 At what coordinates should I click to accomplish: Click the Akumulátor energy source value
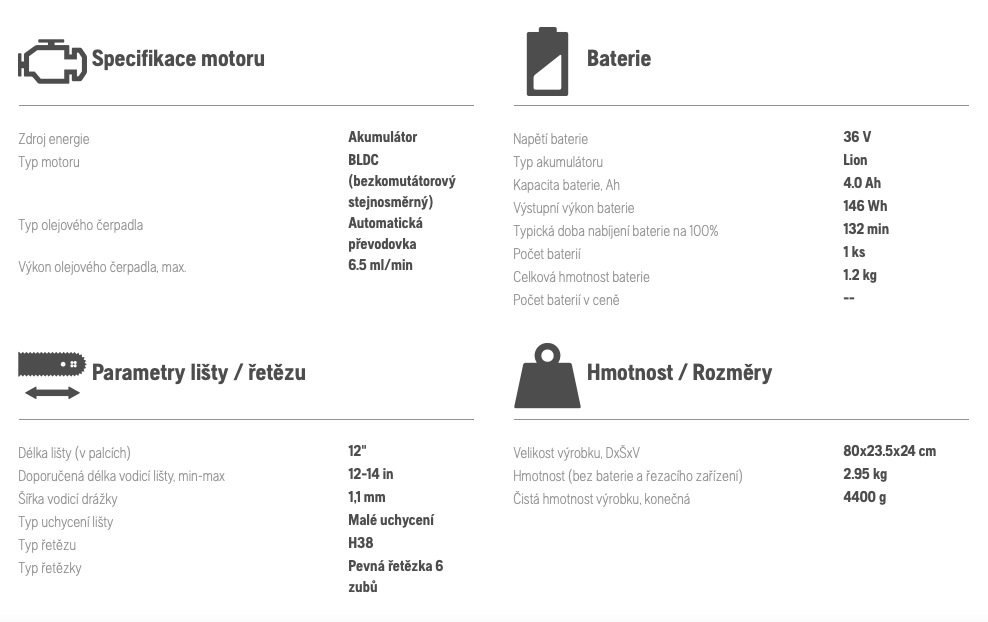pos(382,137)
